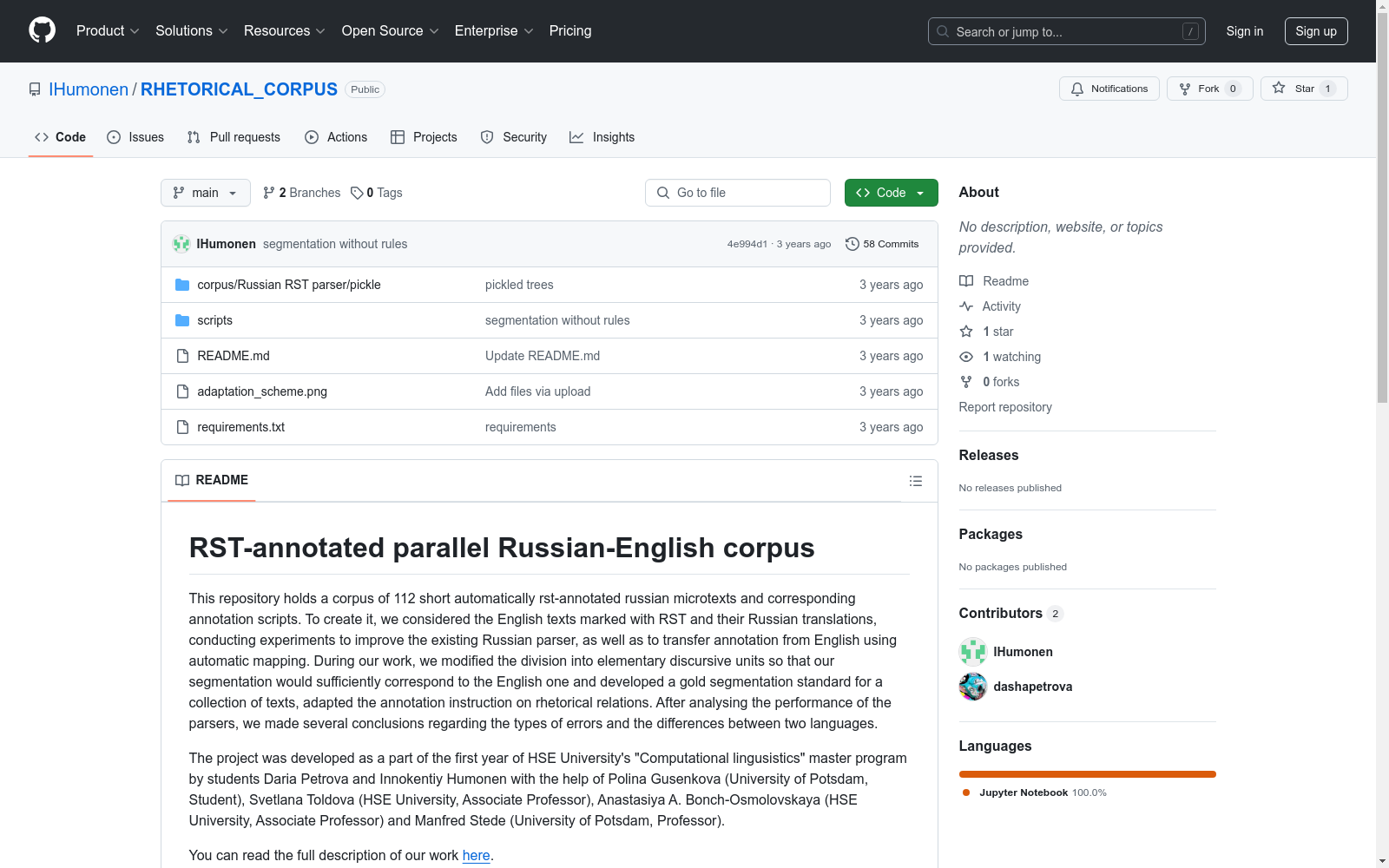Switch to the Projects tab
This screenshot has width=1389, height=868.
click(424, 137)
